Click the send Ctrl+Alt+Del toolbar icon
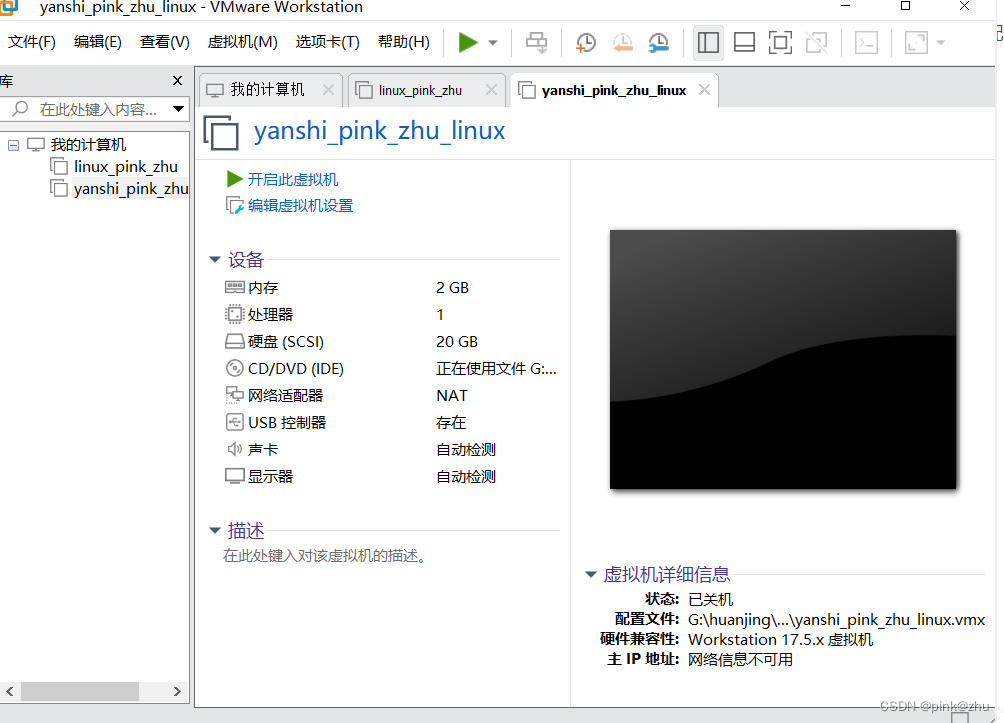The image size is (1004, 723). (x=537, y=43)
